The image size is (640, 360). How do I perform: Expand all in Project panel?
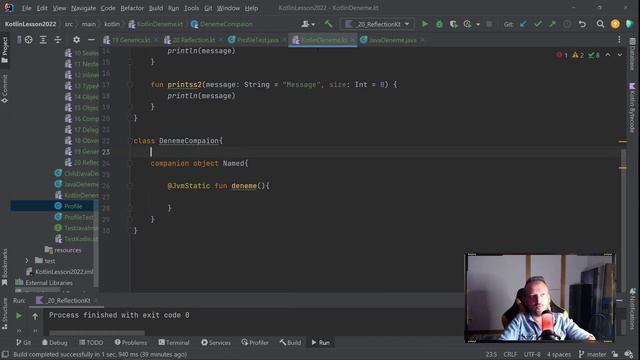[43, 40]
